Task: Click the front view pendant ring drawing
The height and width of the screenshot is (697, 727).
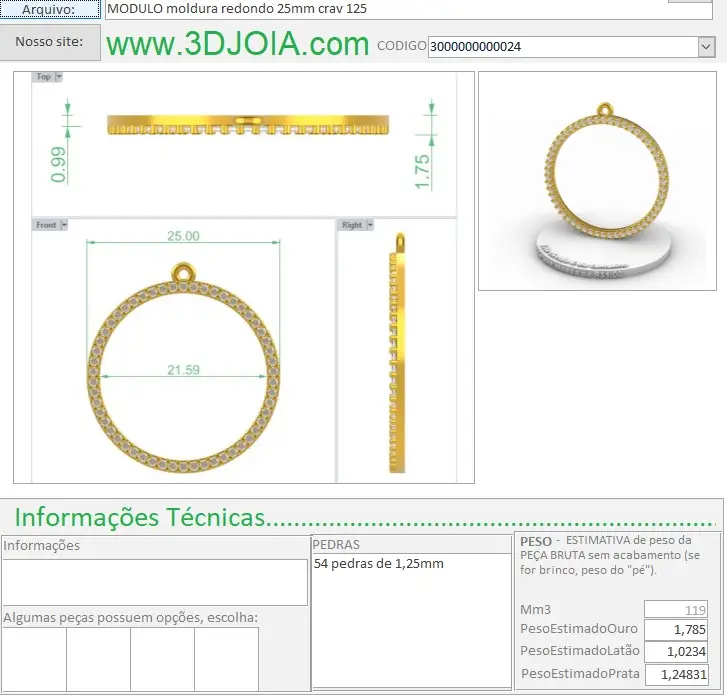Action: [x=184, y=368]
